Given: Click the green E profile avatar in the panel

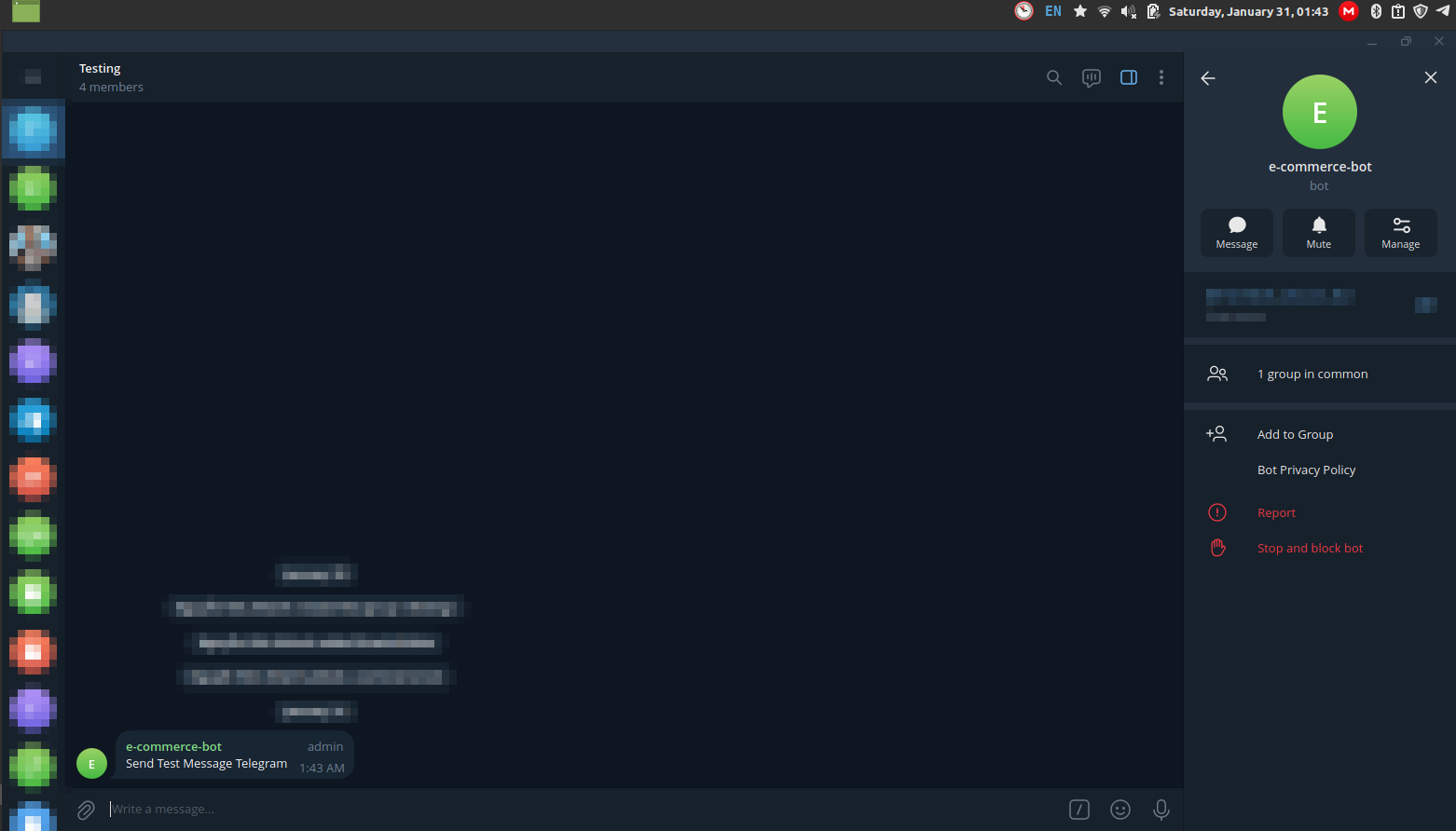Looking at the screenshot, I should click(x=1320, y=112).
